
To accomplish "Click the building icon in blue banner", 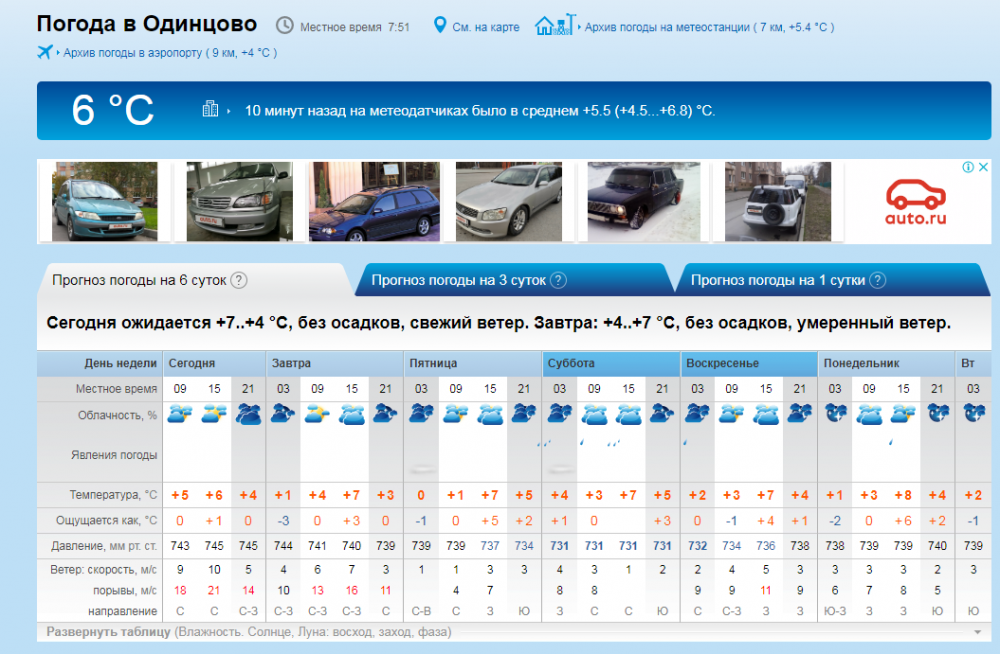I will pyautogui.click(x=210, y=110).
